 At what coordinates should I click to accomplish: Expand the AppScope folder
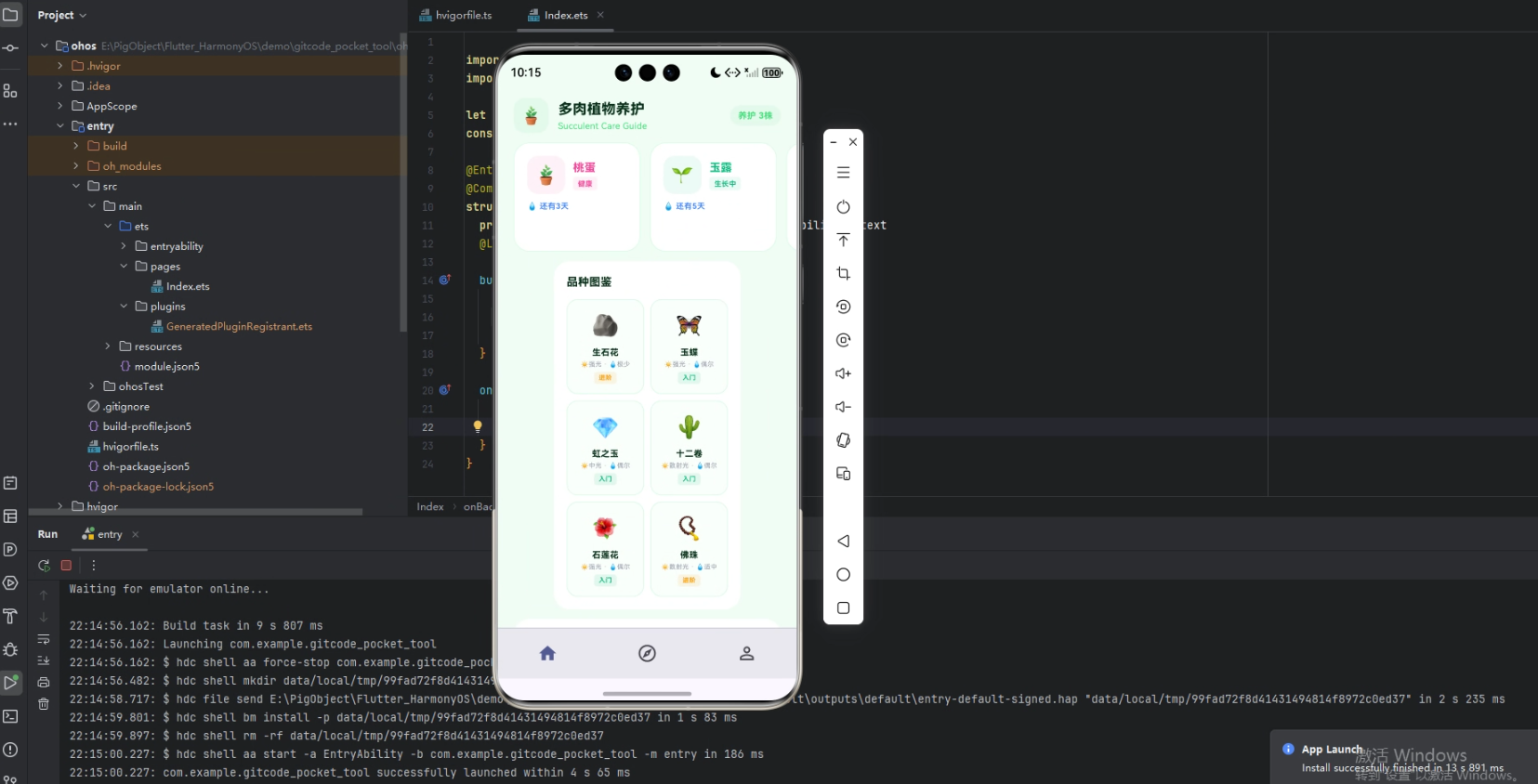click(60, 106)
